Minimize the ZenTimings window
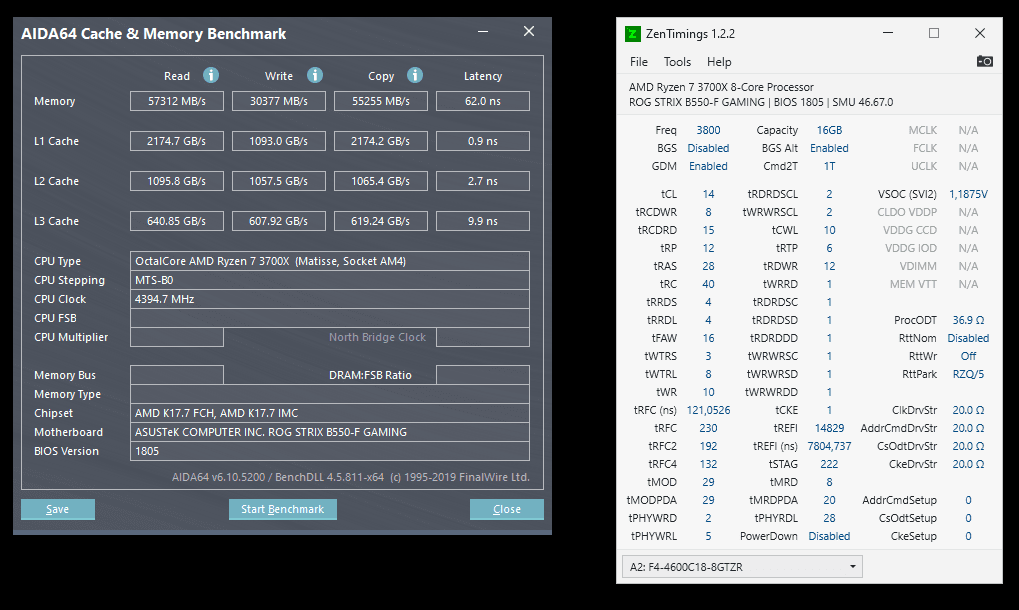 coord(888,33)
